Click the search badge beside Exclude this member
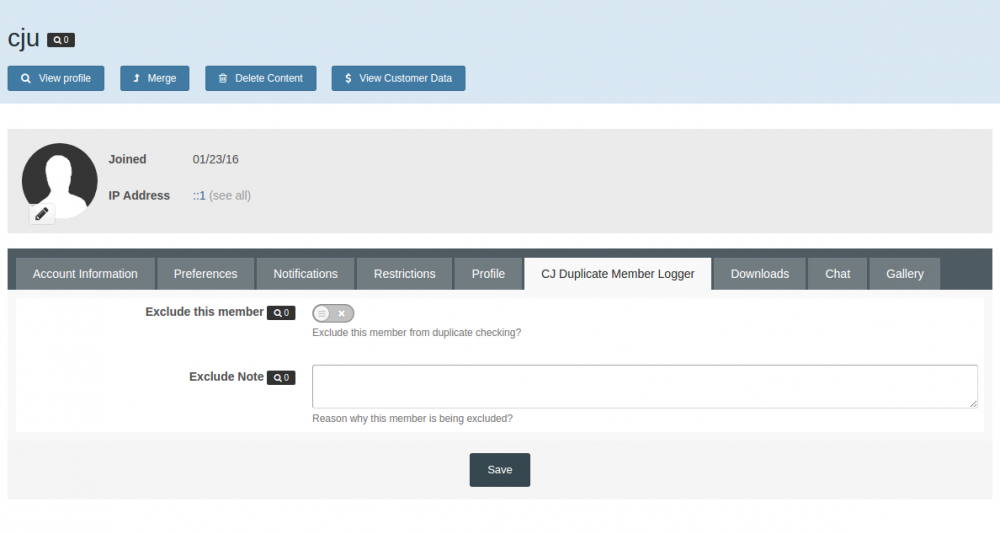 pyautogui.click(x=281, y=313)
